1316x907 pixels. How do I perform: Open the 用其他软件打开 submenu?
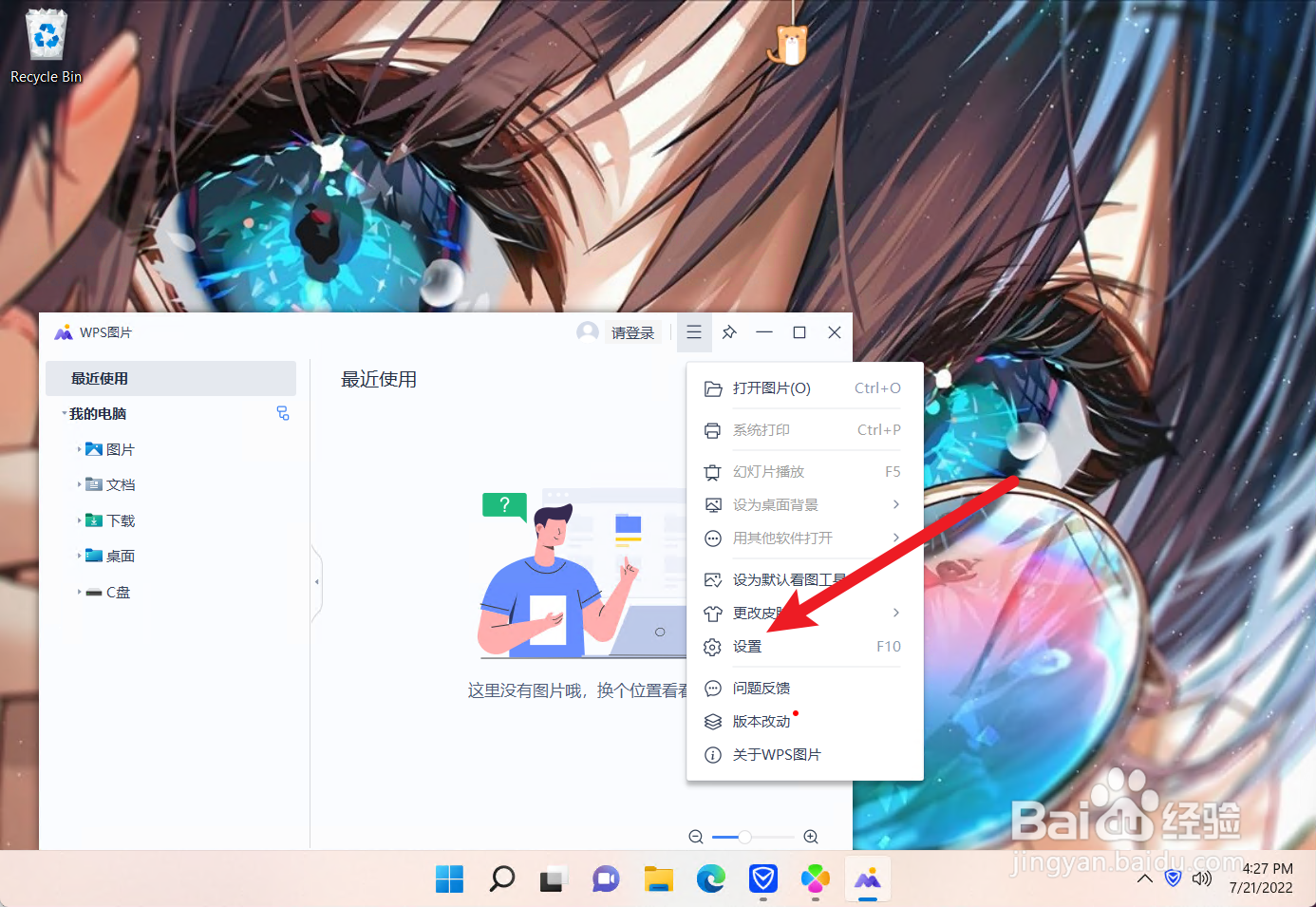coord(804,538)
